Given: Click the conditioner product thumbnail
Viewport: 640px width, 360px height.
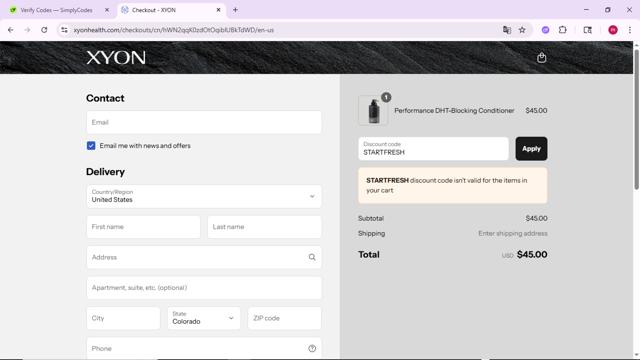Looking at the screenshot, I should tap(373, 110).
